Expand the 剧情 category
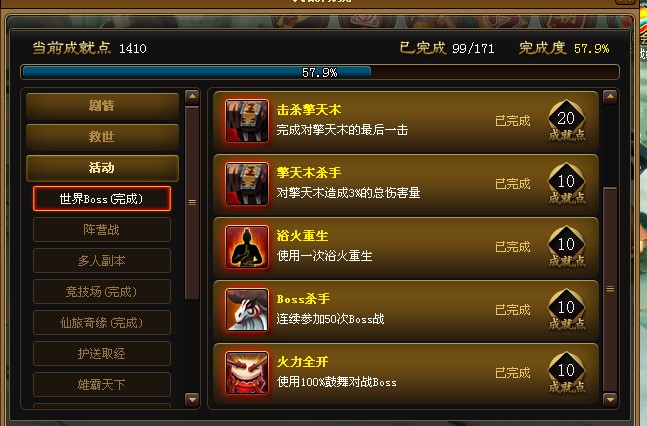647x426 pixels. [102, 106]
